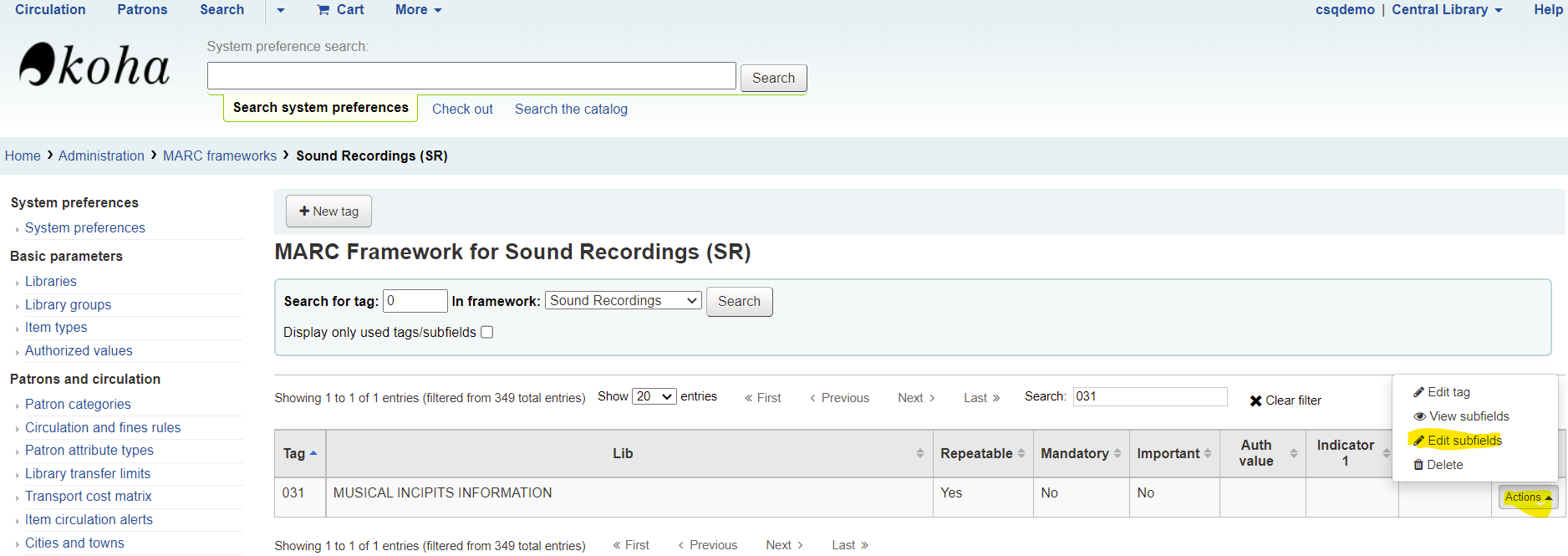Sort by Auth value column arrows
This screenshot has width=1568, height=556.
click(1294, 453)
